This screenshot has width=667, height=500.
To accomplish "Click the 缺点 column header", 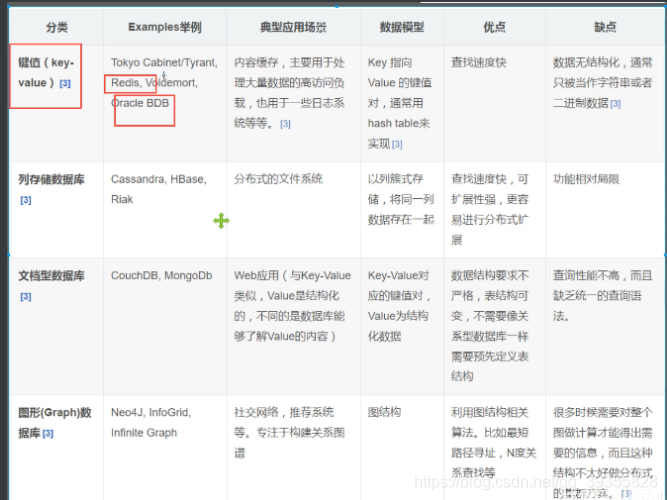I will click(605, 27).
